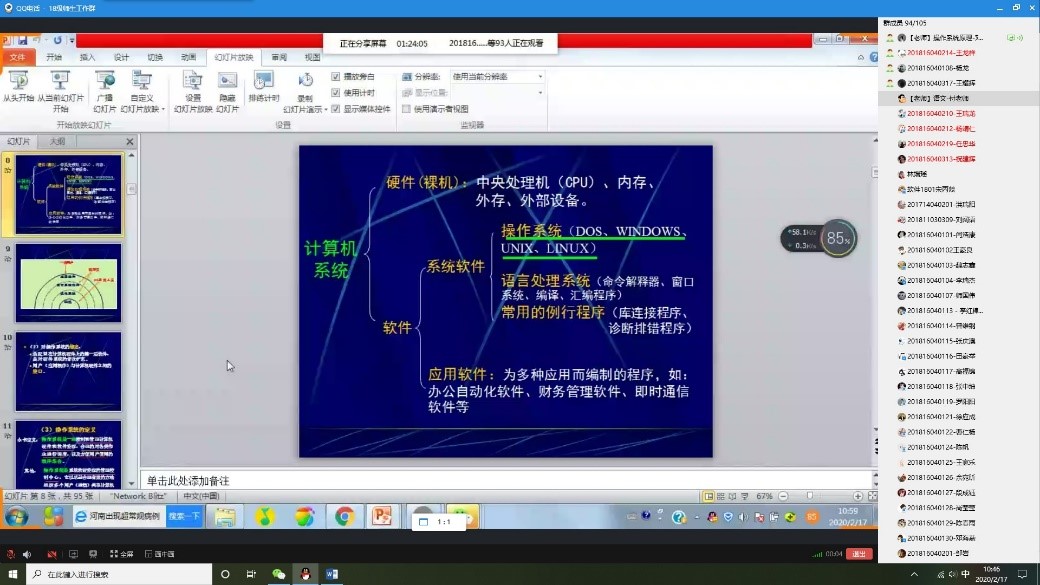The image size is (1040, 585).
Task: Enable Use Presenter View (使用演示者视图) checkbox
Action: click(x=407, y=109)
